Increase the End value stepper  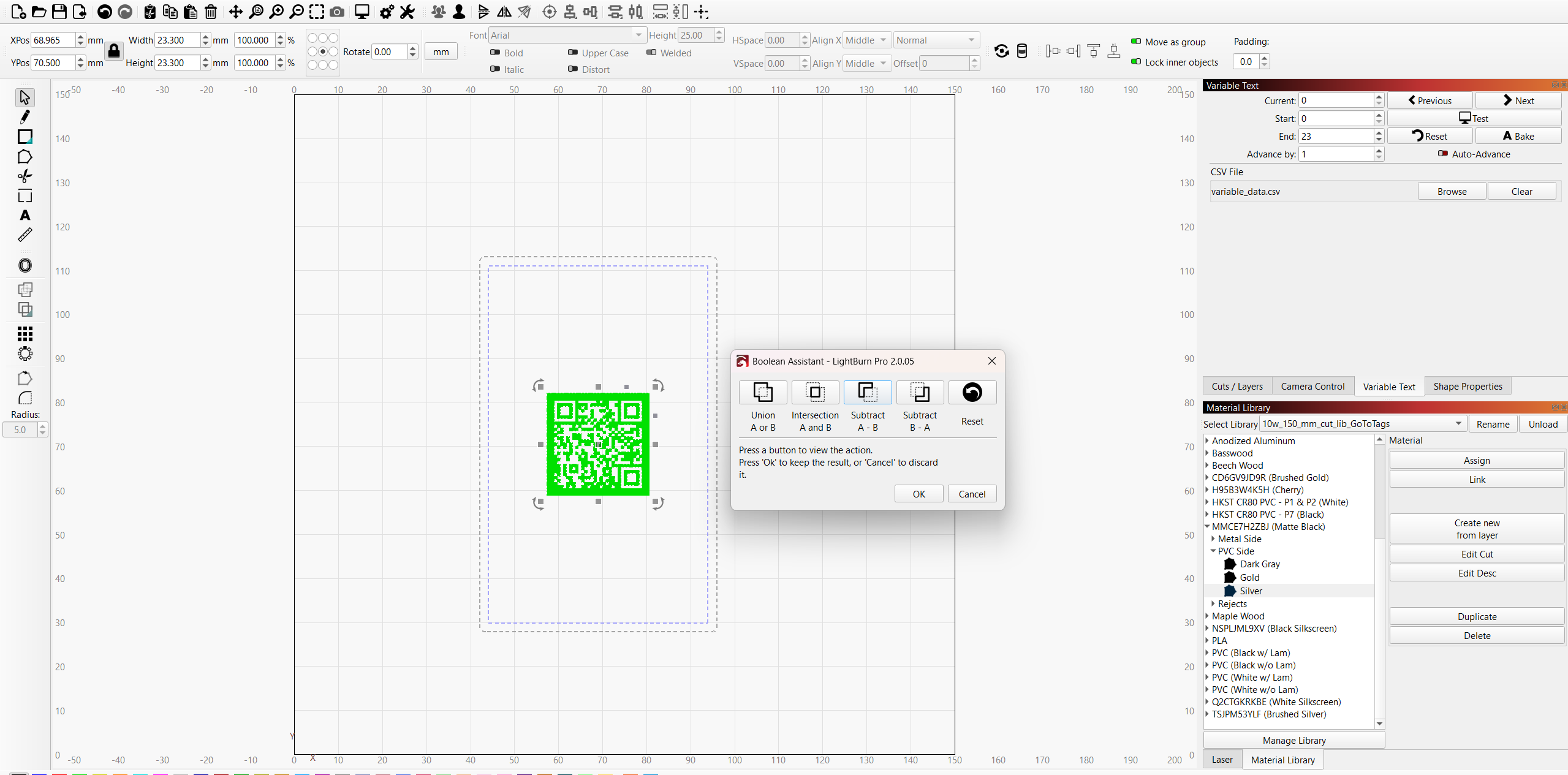1379,132
